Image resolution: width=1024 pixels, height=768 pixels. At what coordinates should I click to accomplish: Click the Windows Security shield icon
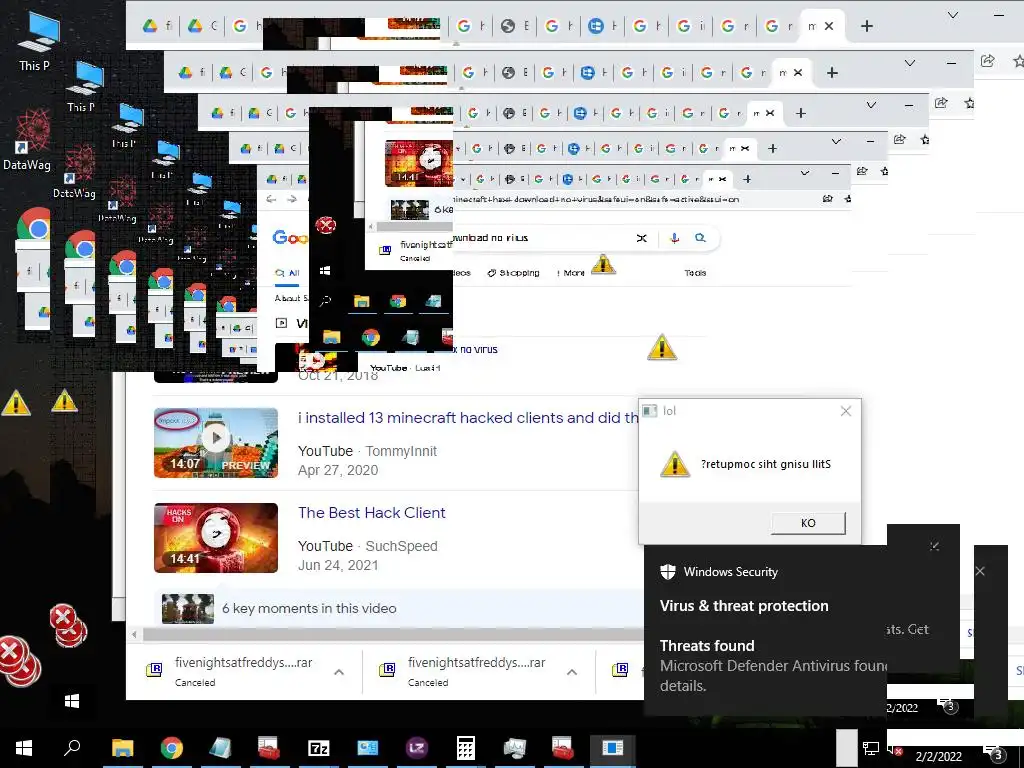tap(667, 572)
